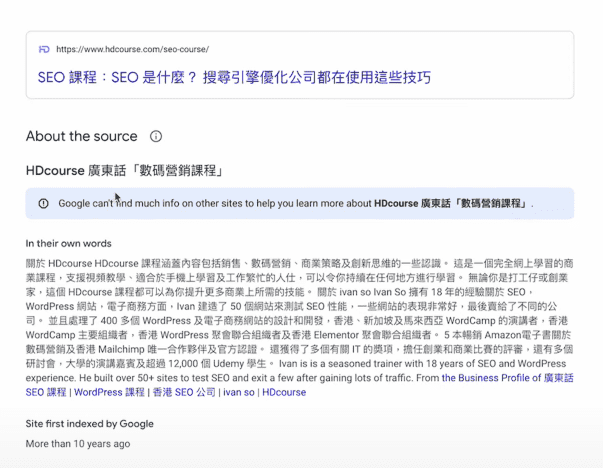Click the "Site first indexed by Google" label

90,424
